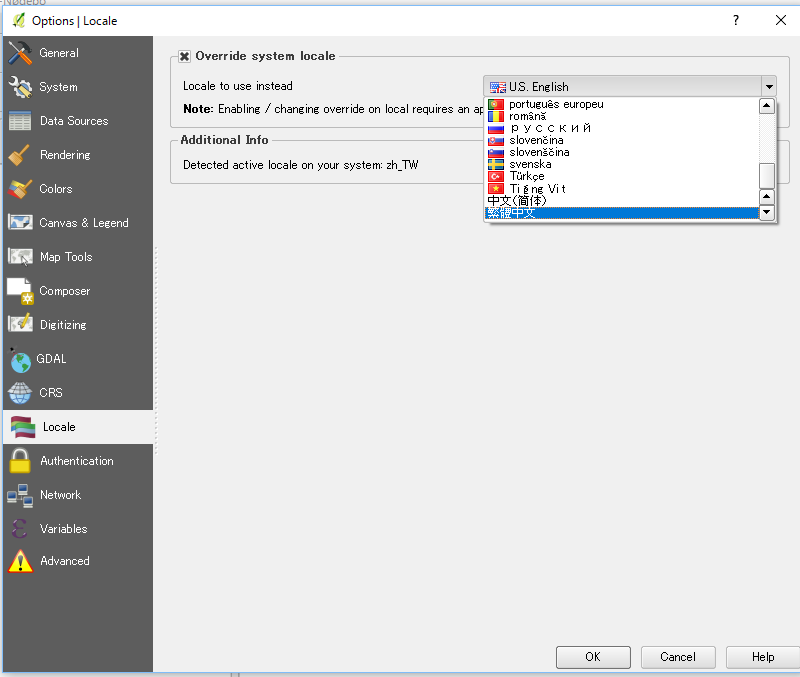Go to the CRS options page
This screenshot has height=677, width=800.
tap(78, 393)
